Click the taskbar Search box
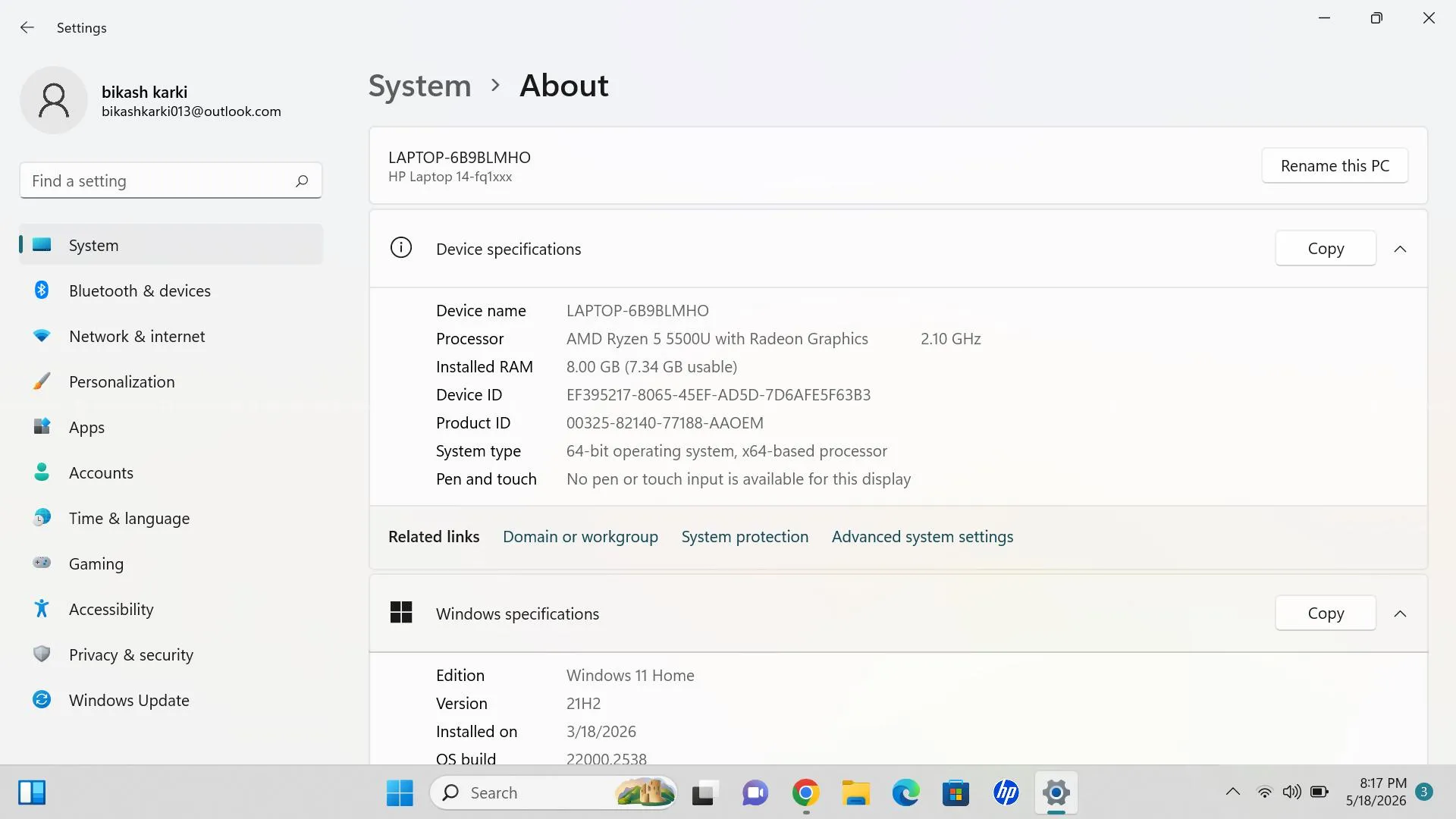 click(x=554, y=792)
